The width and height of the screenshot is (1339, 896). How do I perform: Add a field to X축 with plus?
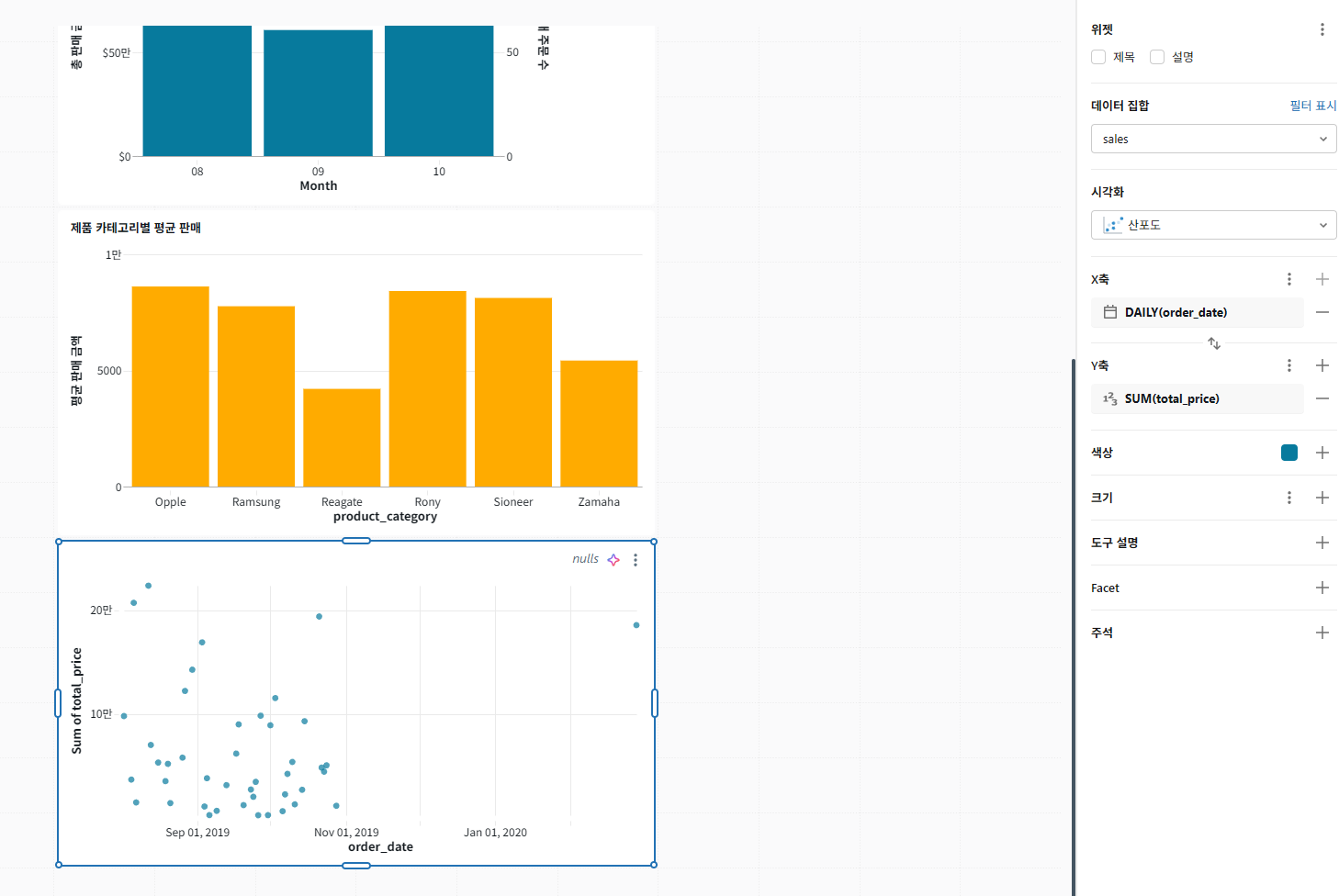pos(1322,279)
